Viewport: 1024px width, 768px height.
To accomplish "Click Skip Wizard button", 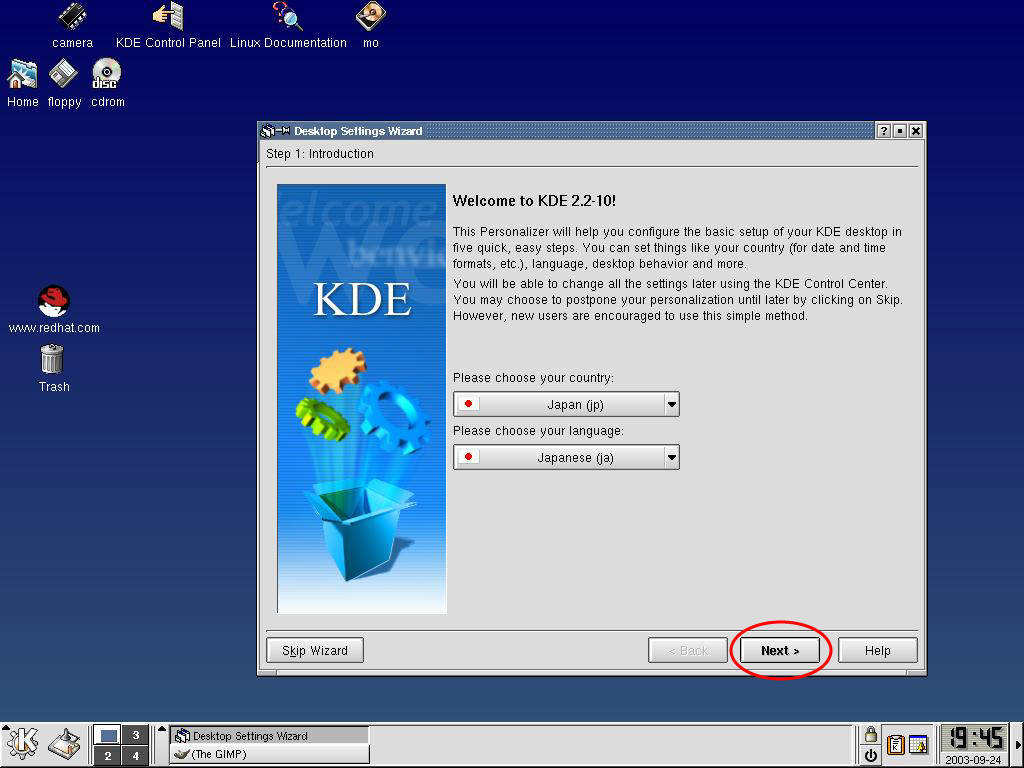I will (x=315, y=650).
